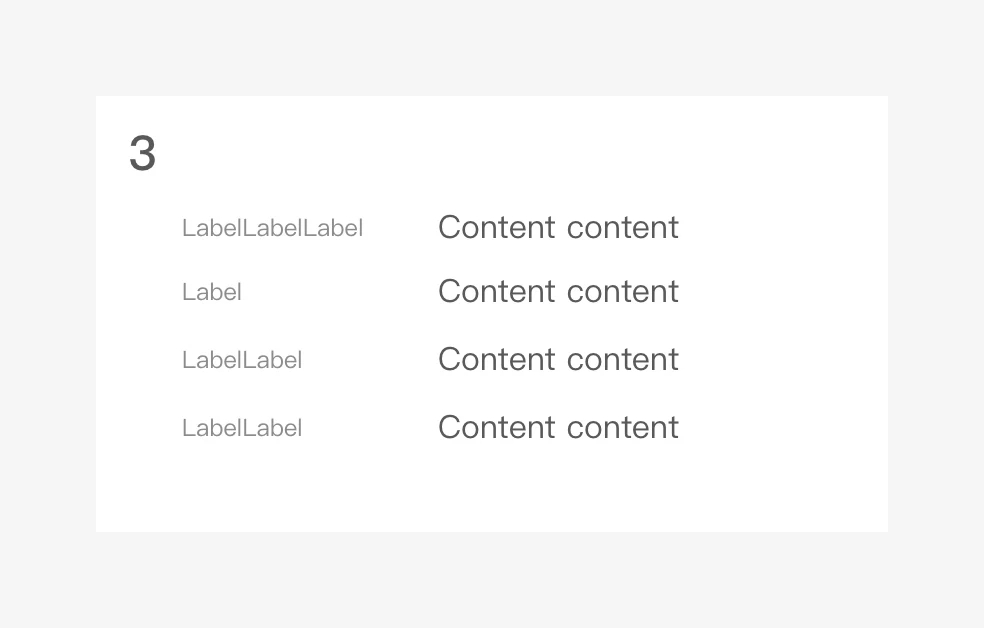Click the number 3 heading
This screenshot has height=628, width=984.
(143, 154)
